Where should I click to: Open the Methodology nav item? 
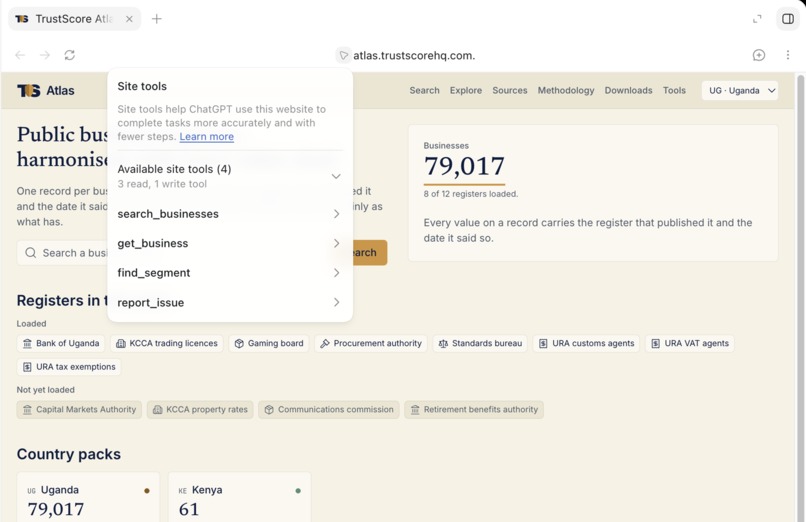pyautogui.click(x=566, y=90)
